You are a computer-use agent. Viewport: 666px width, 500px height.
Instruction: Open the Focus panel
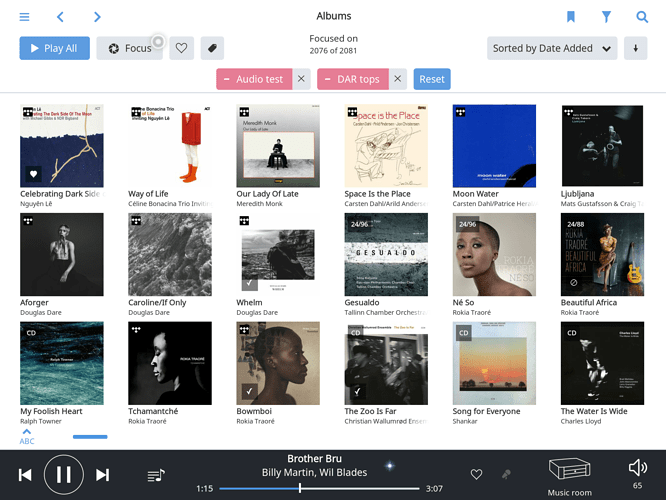(130, 48)
